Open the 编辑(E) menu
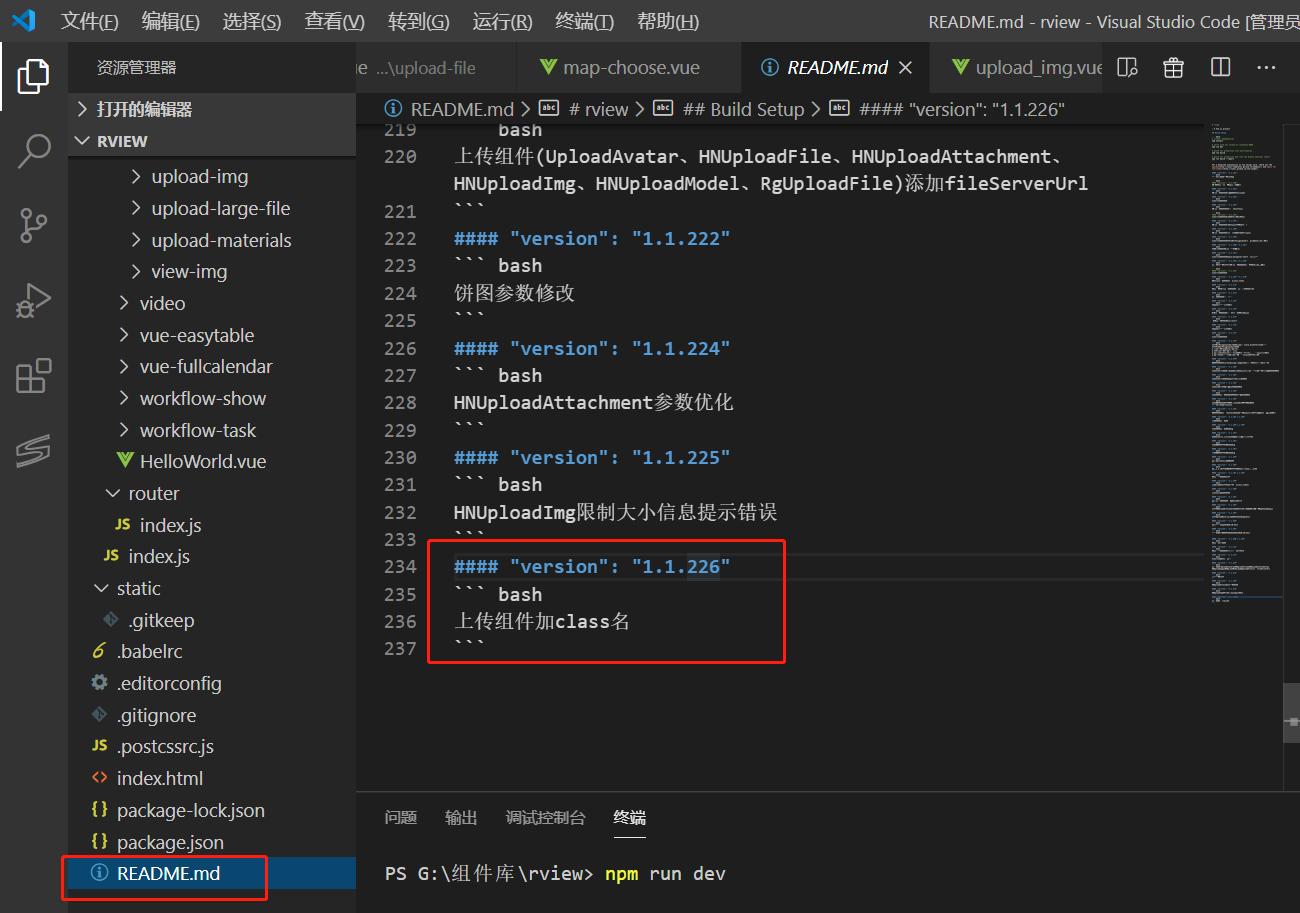1300x913 pixels. [171, 21]
